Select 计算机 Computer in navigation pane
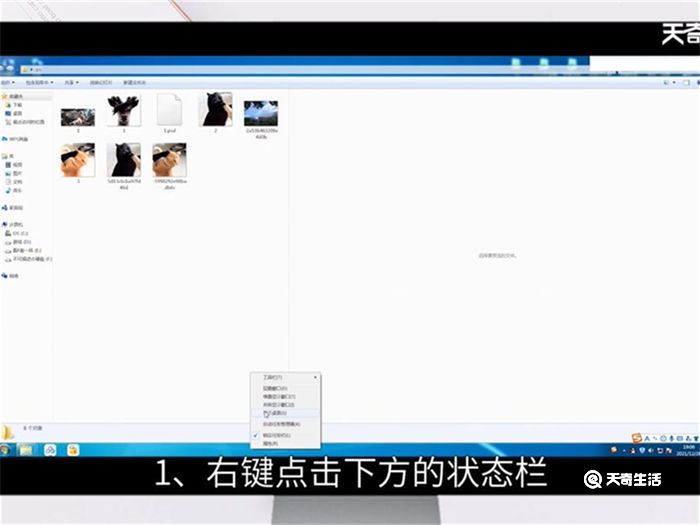Image resolution: width=700 pixels, height=525 pixels. click(13, 225)
